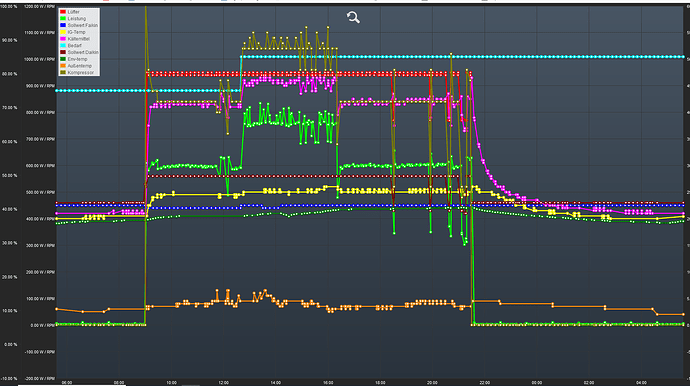Click the 10:00 time axis label
The image size is (690, 386).
click(171, 383)
